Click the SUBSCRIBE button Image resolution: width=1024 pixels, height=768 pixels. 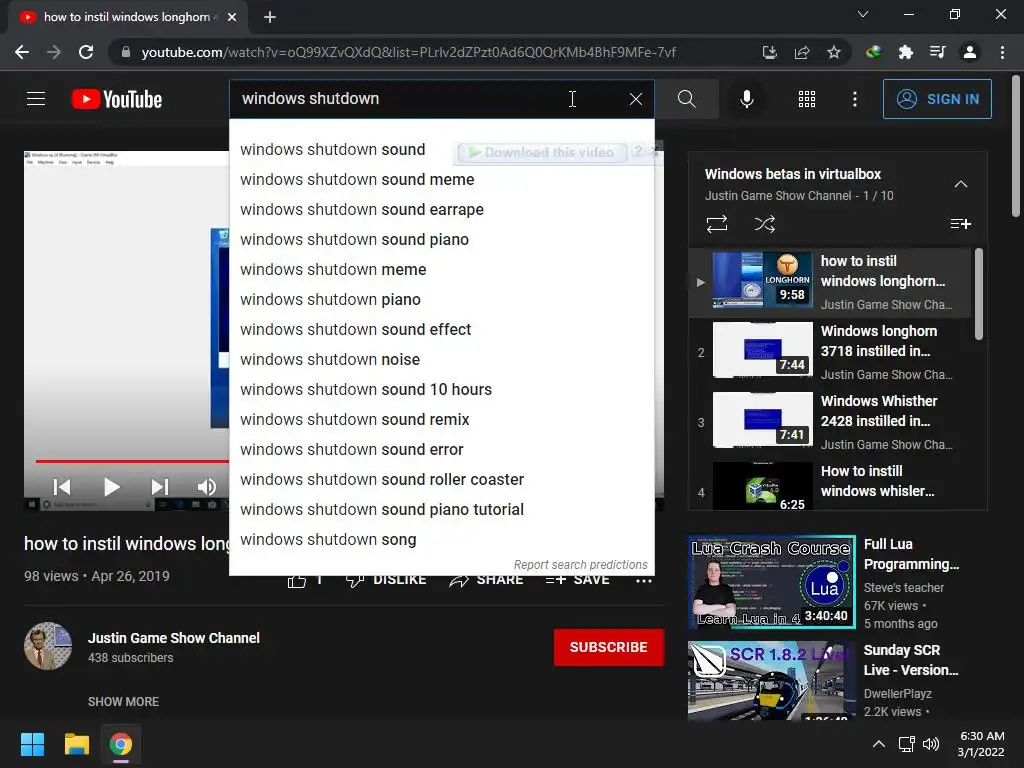(609, 647)
